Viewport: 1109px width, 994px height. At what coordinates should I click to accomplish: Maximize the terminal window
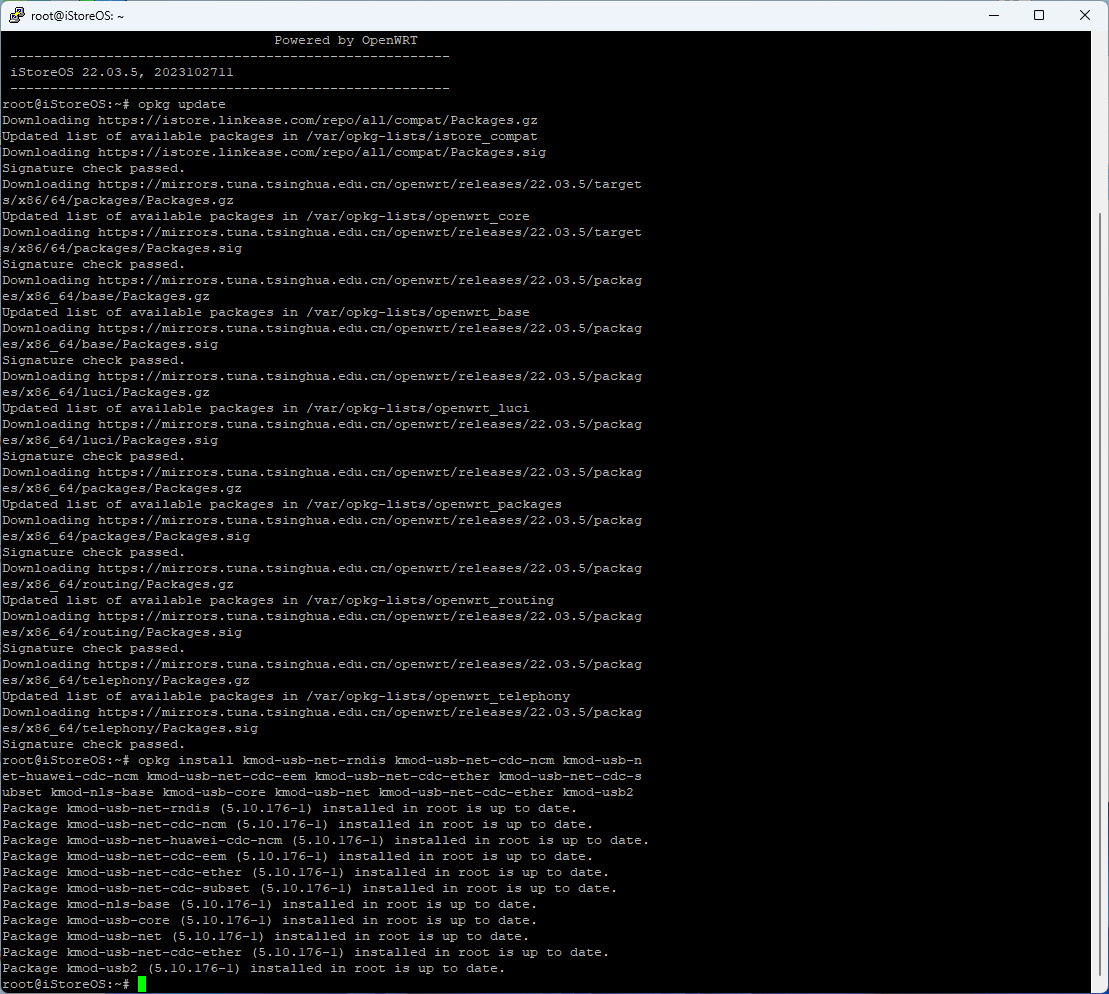(1037, 15)
